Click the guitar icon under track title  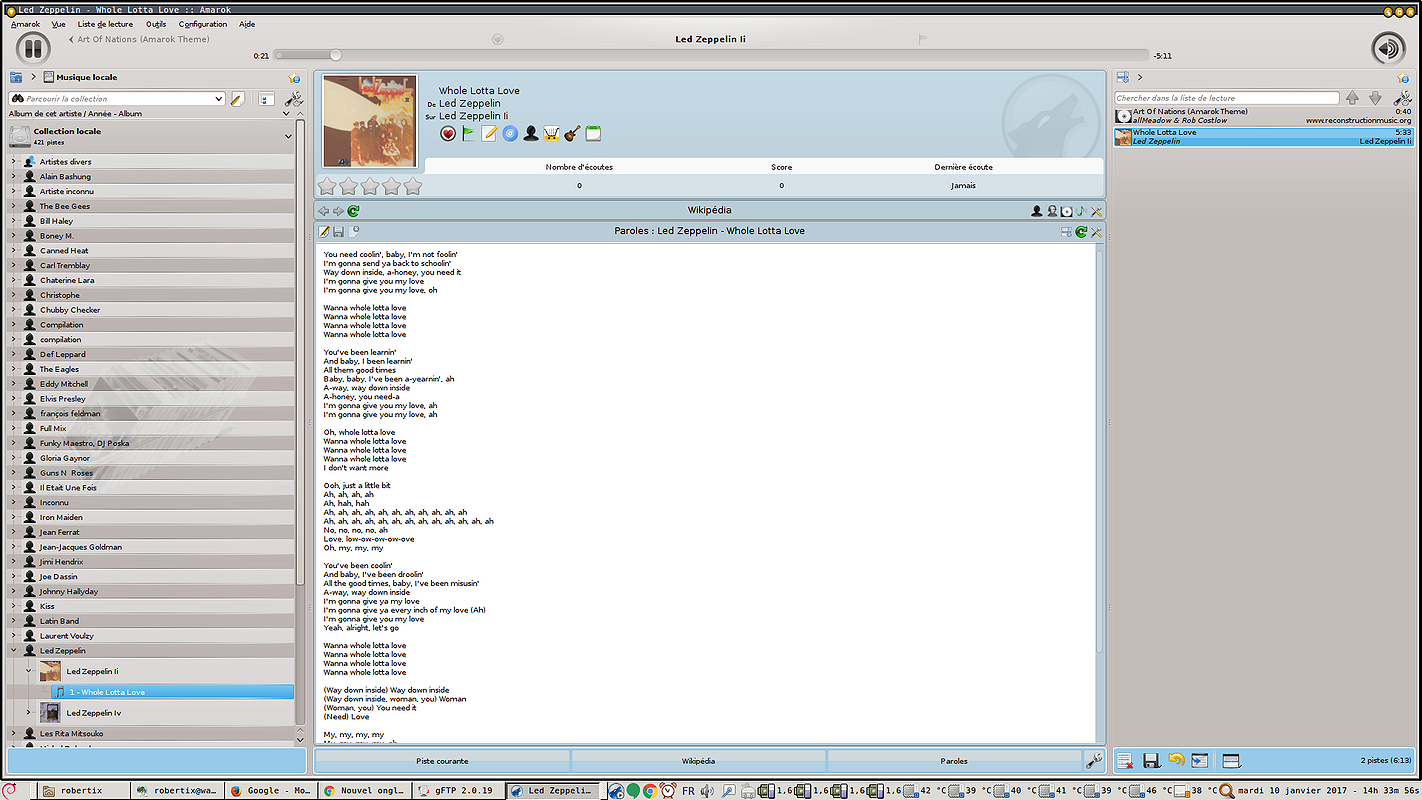pos(572,134)
